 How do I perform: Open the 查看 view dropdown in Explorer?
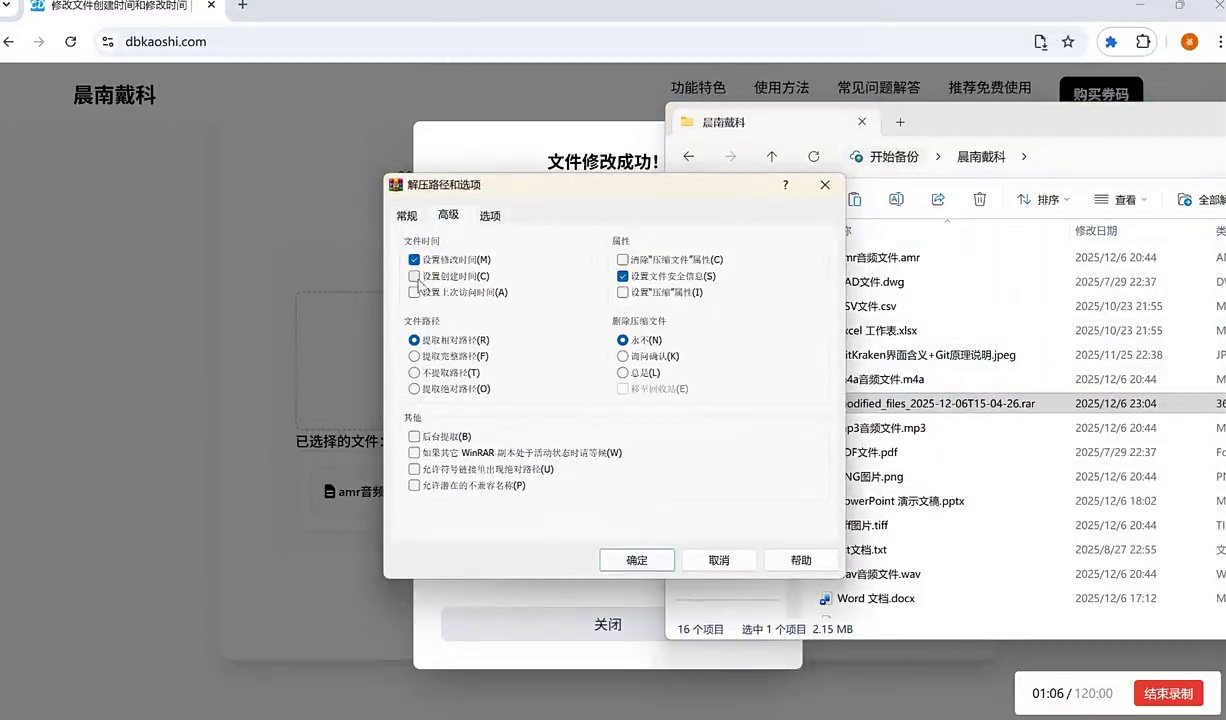(1120, 200)
